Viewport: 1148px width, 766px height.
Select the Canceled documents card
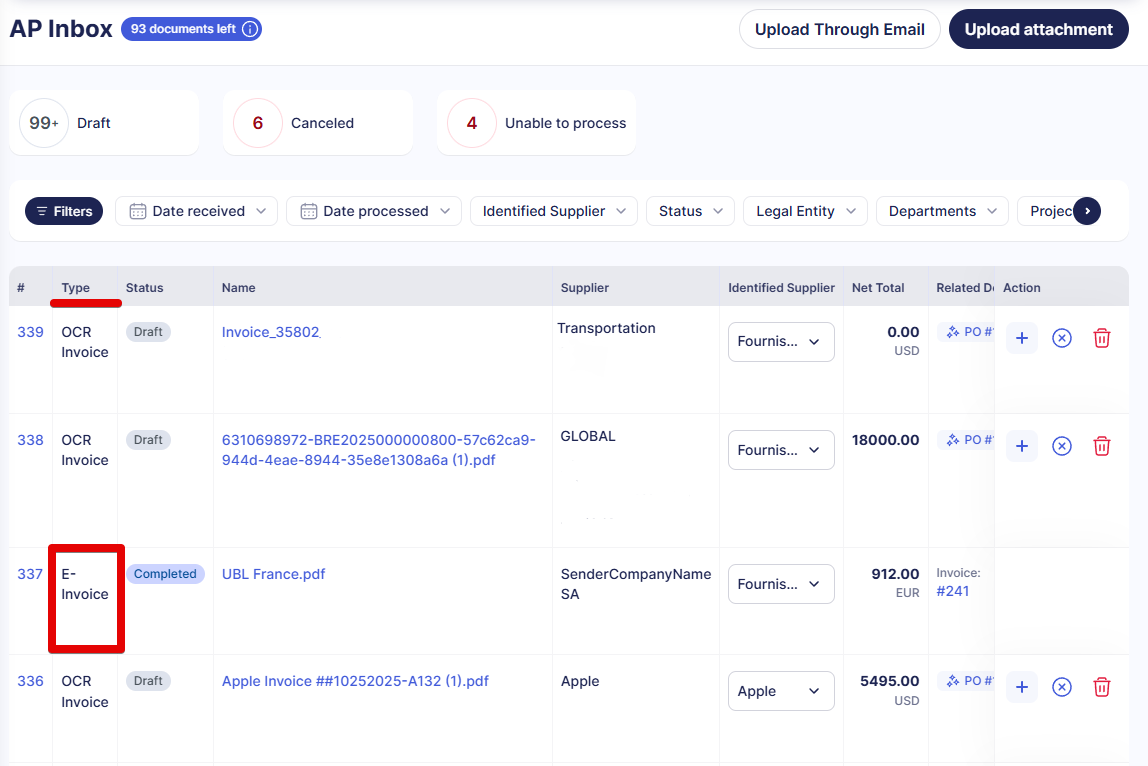coord(317,122)
